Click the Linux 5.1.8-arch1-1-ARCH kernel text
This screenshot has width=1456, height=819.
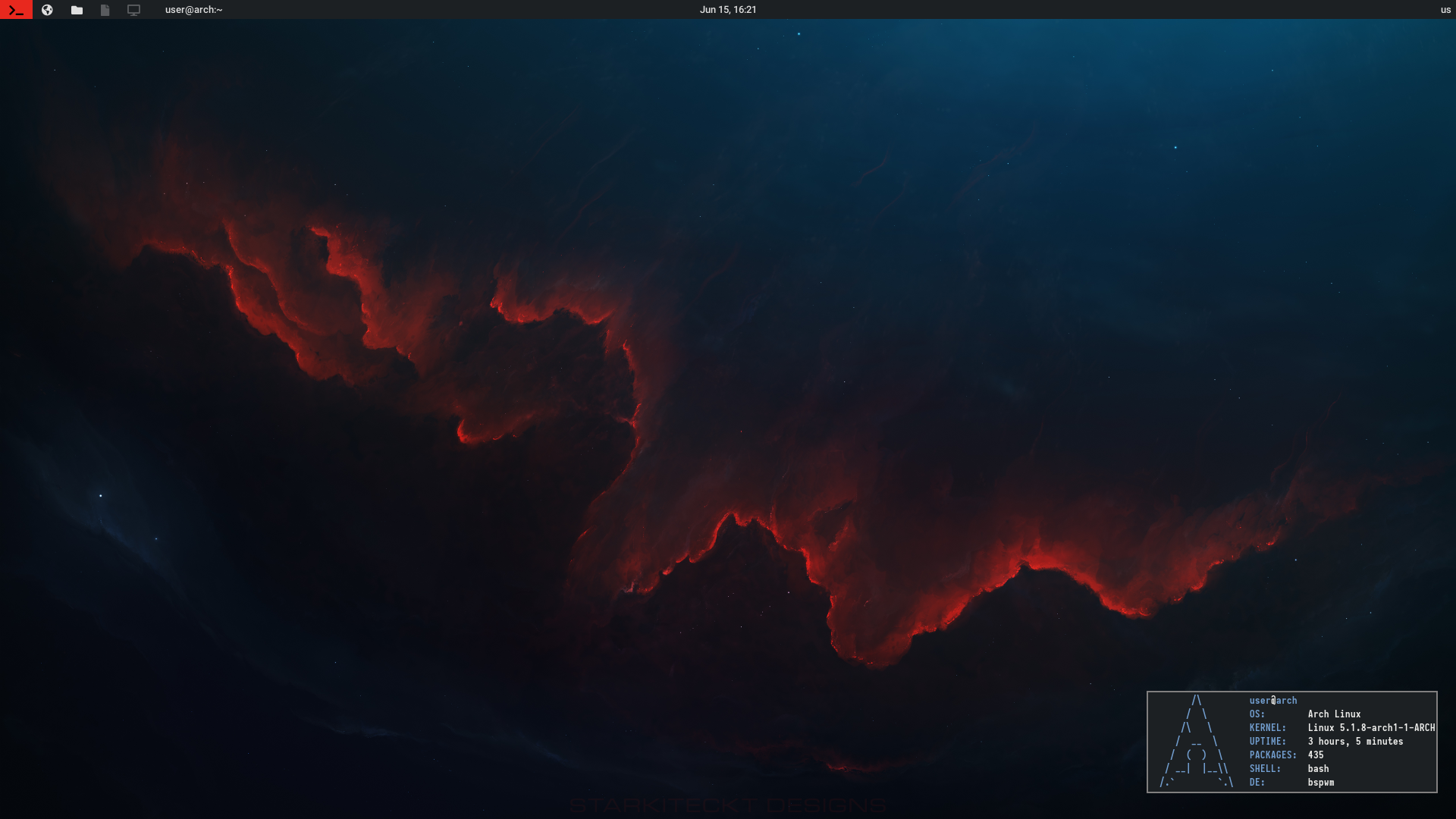pyautogui.click(x=1370, y=728)
